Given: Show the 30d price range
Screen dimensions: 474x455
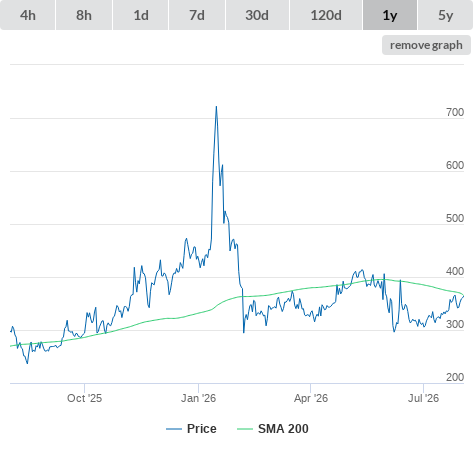Looking at the screenshot, I should [257, 15].
